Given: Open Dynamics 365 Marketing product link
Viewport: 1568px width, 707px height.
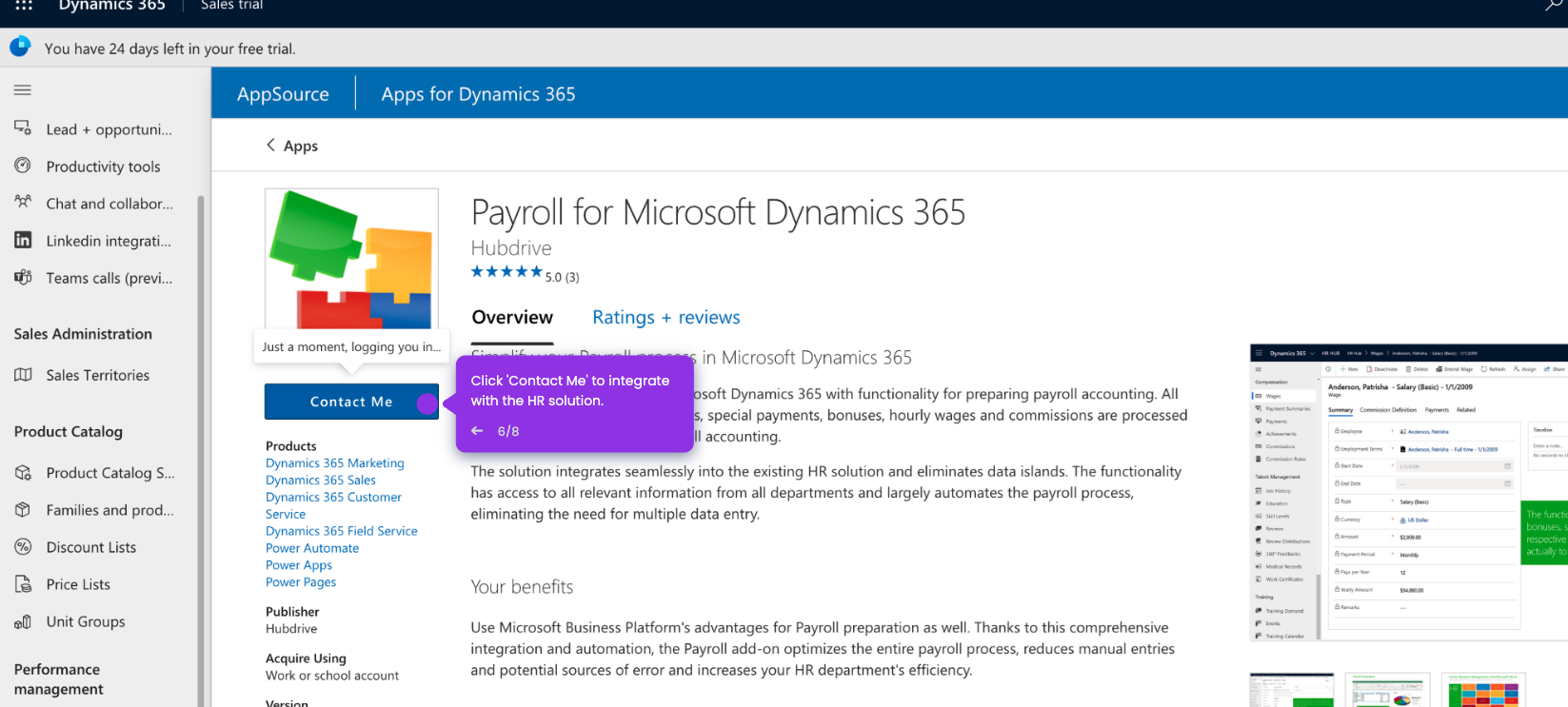Looking at the screenshot, I should click(x=335, y=463).
